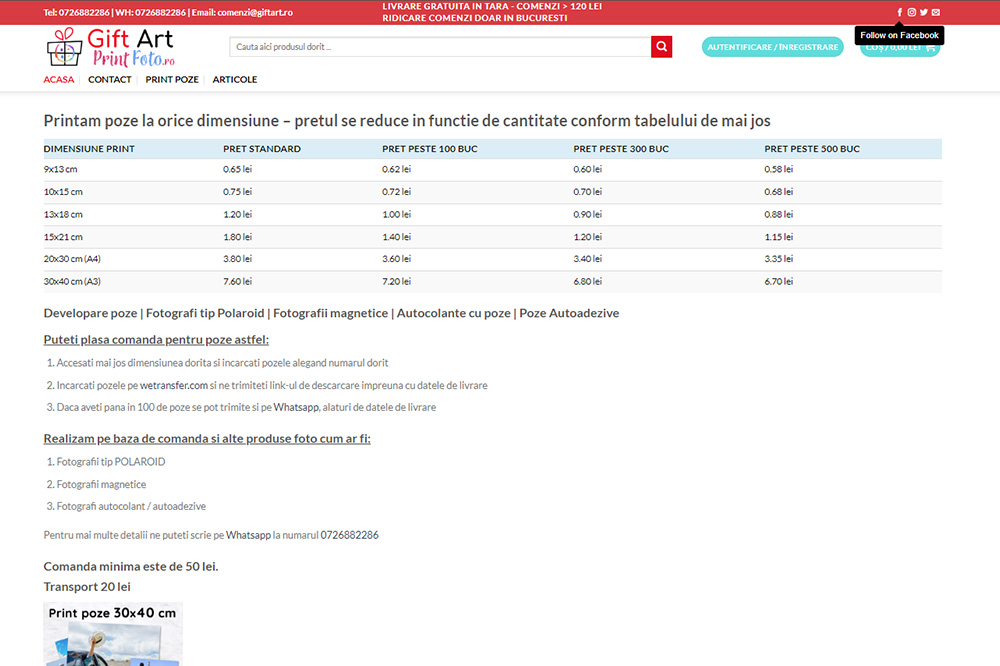Image resolution: width=1000 pixels, height=666 pixels.
Task: Click the envelope email icon
Action: 935,13
